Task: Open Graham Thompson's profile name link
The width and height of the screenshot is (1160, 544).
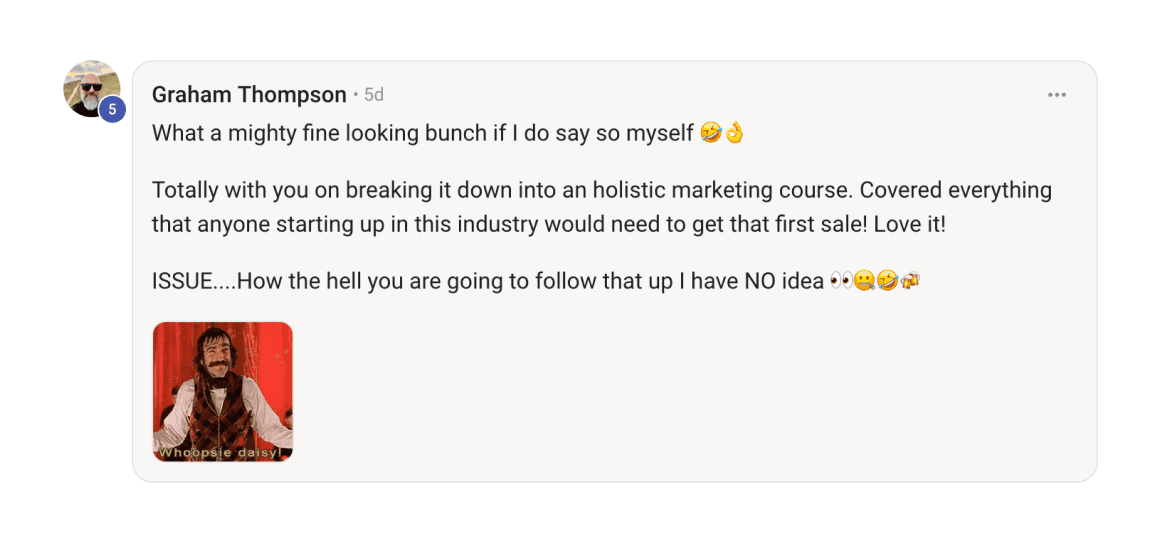Action: [x=249, y=95]
